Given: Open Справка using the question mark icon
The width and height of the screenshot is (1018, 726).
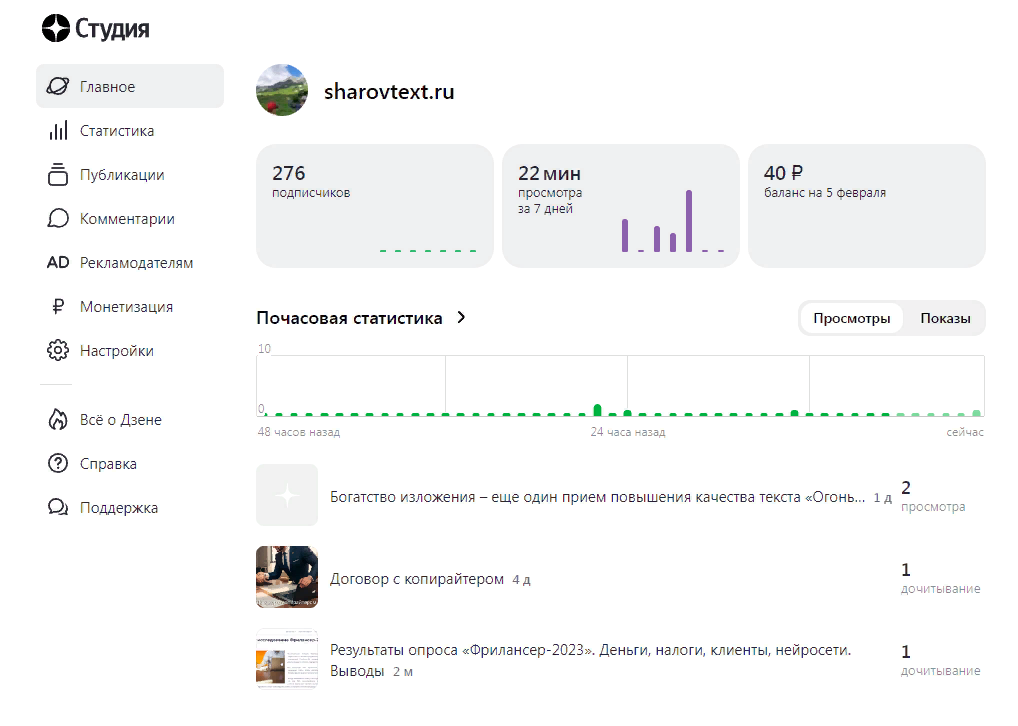Looking at the screenshot, I should click(x=60, y=463).
